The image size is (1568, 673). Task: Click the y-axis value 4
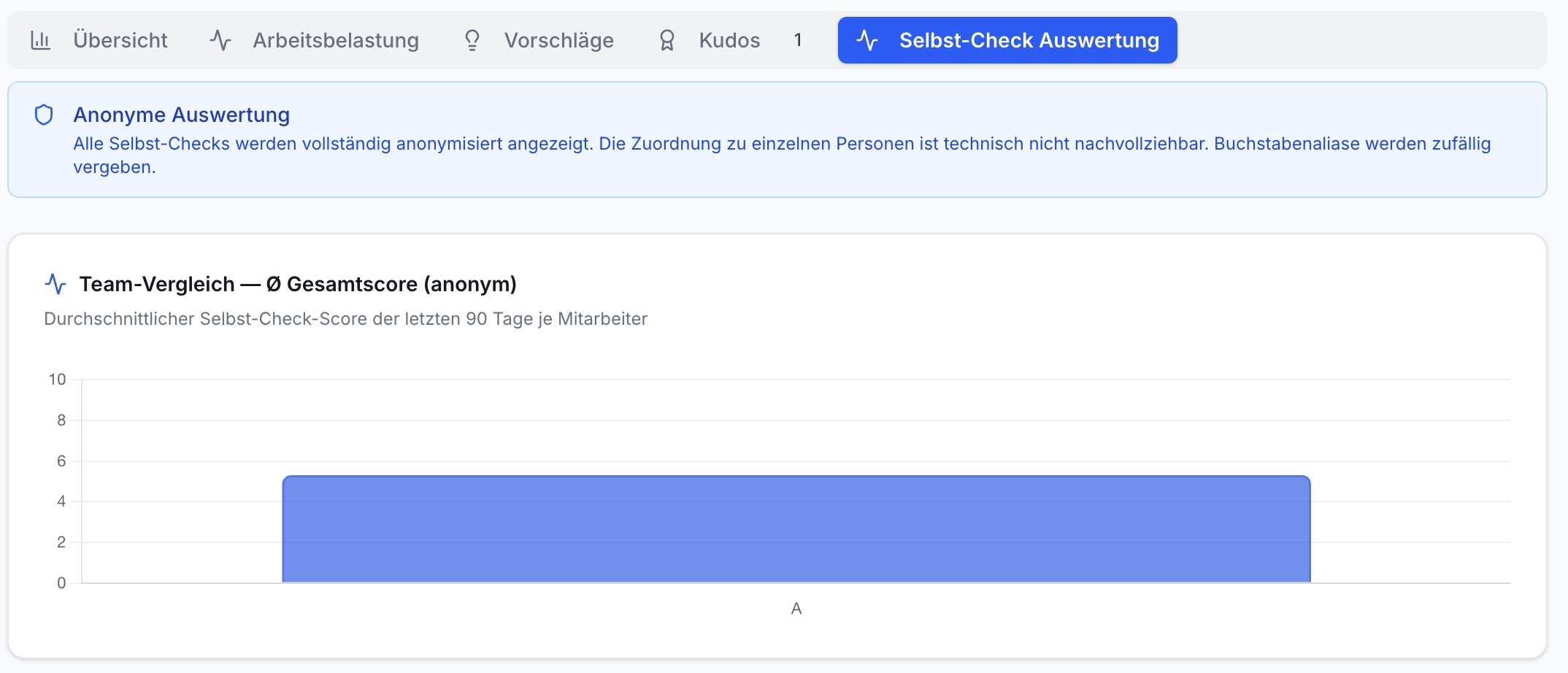coord(61,501)
